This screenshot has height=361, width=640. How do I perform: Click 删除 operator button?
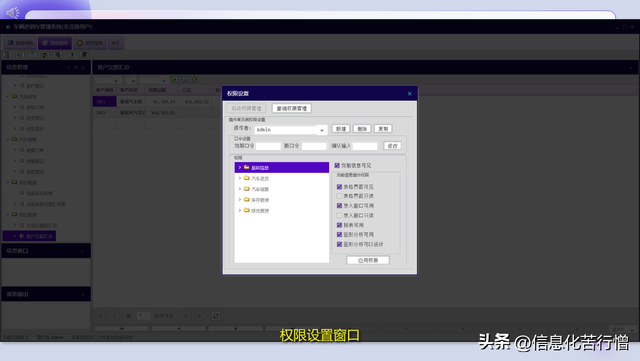click(x=362, y=129)
